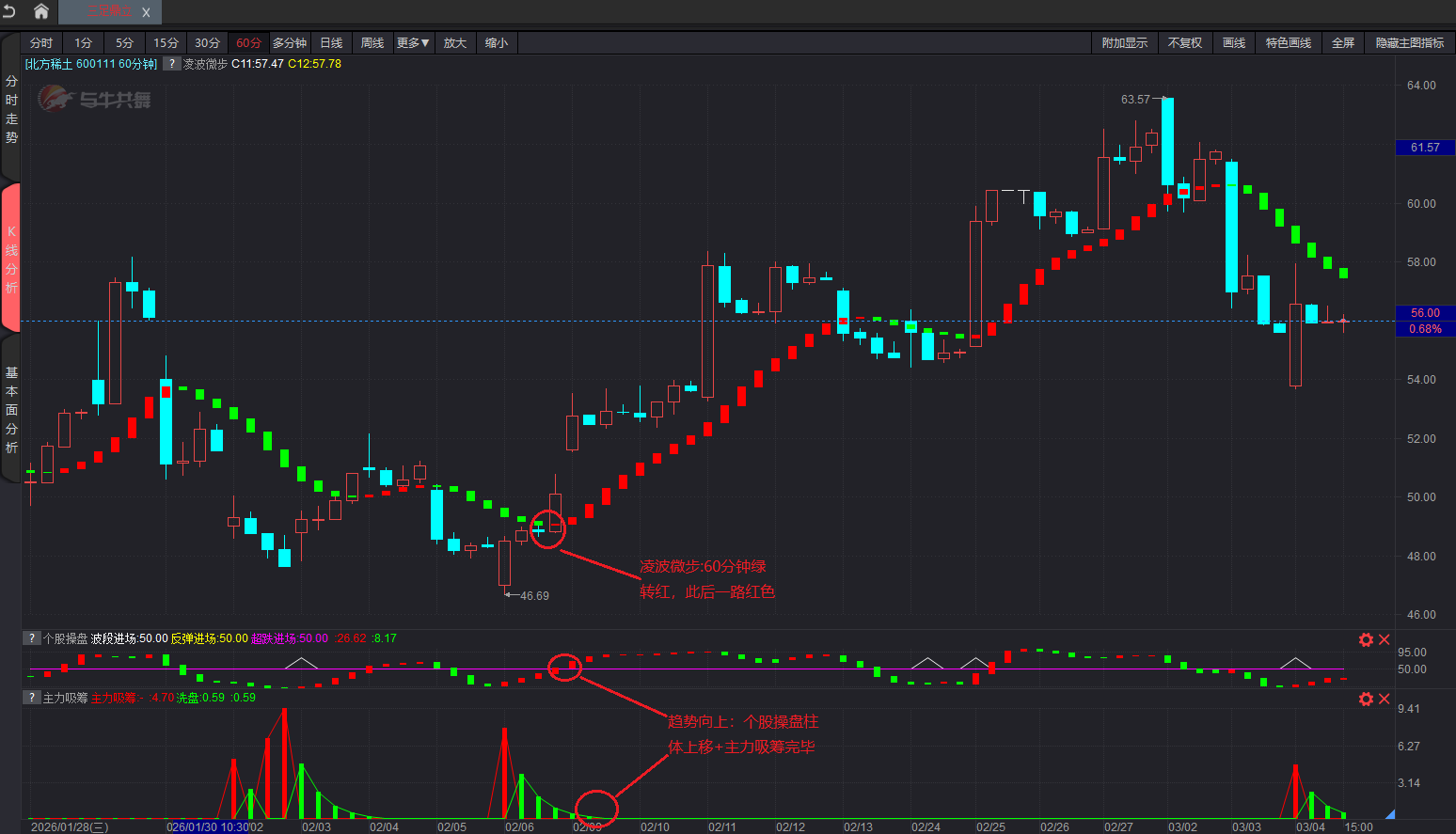Open help for 主力吸筹 indicator
Screen dimensions: 1456x834
click(x=32, y=698)
